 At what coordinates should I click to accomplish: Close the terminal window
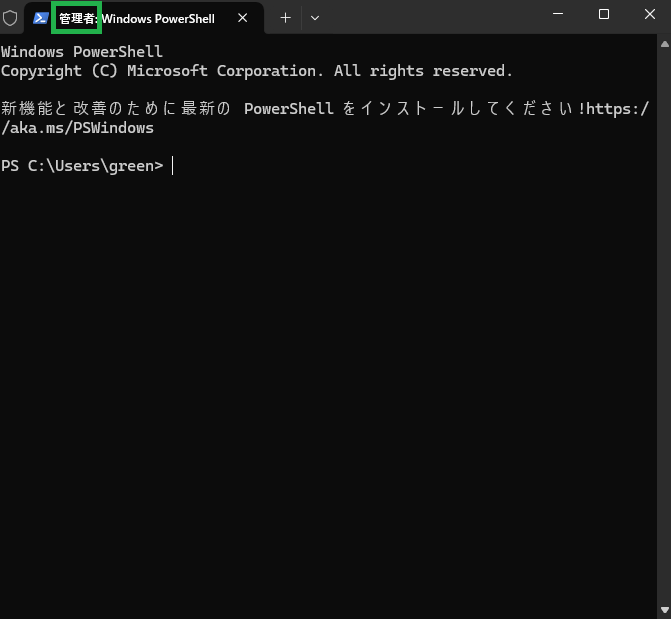(x=650, y=14)
